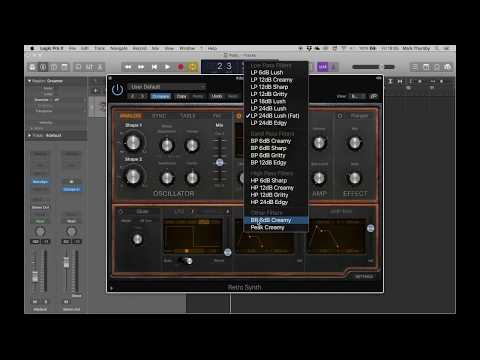The image size is (480, 360).
Task: Toggle the Retro Synth plugin power button
Action: pyautogui.click(x=117, y=89)
